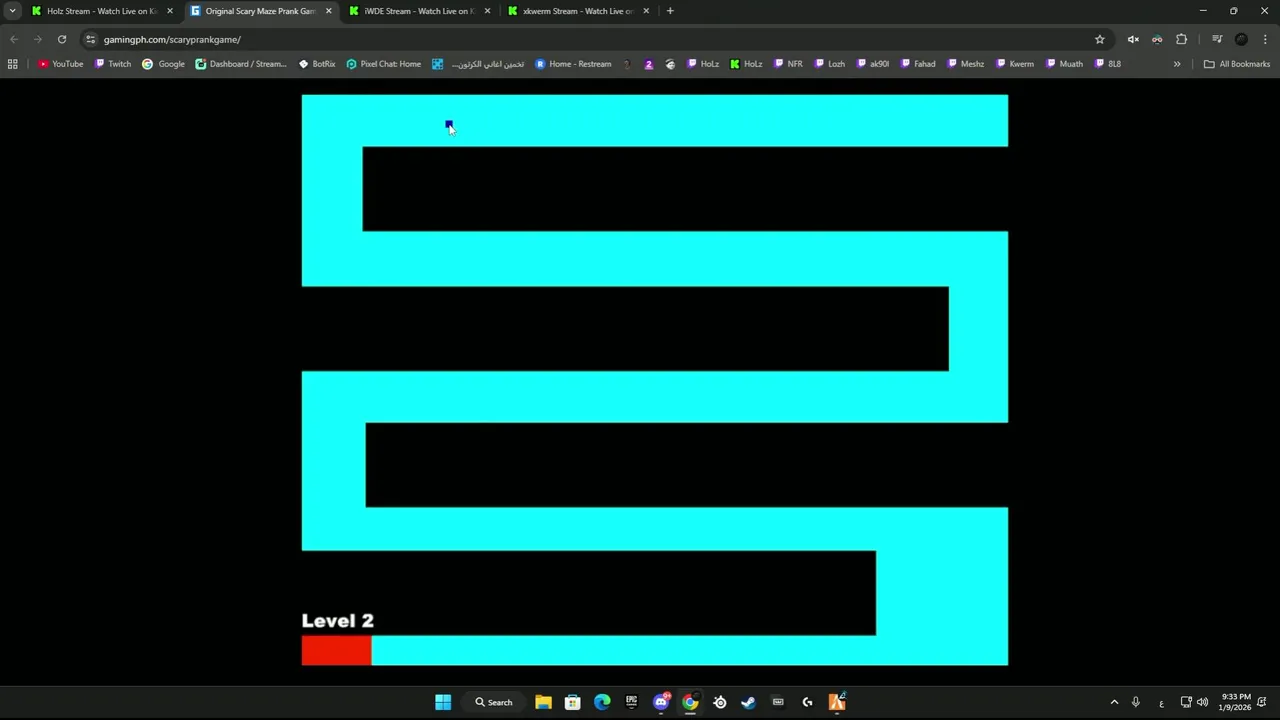Show hidden system tray icons
Screen dimensions: 1280x720
1114,702
